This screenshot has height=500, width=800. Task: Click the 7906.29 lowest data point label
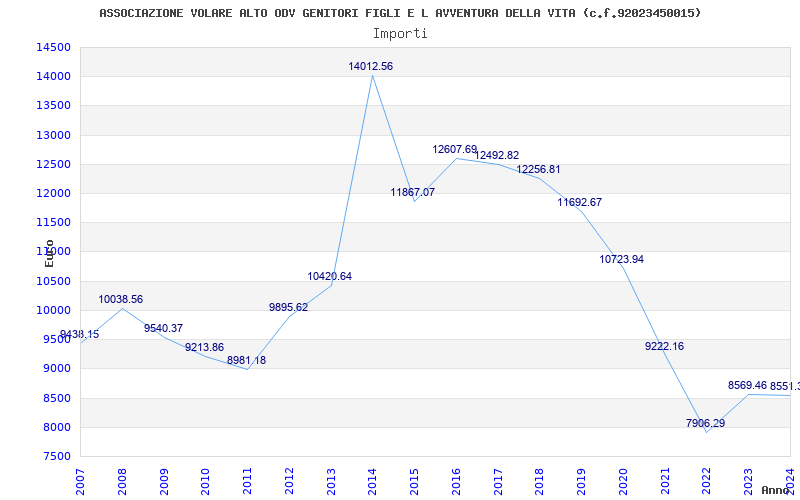pyautogui.click(x=705, y=423)
